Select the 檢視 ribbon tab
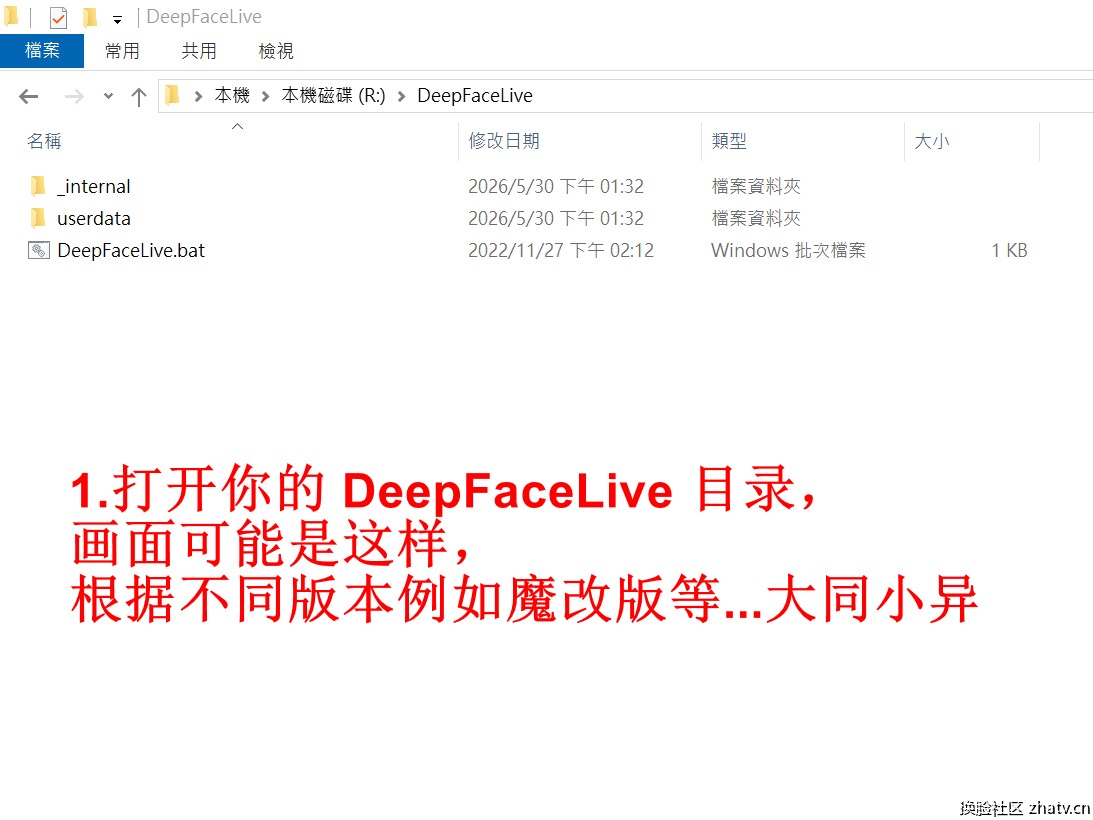Screen dimensions: 1093x820 276,51
